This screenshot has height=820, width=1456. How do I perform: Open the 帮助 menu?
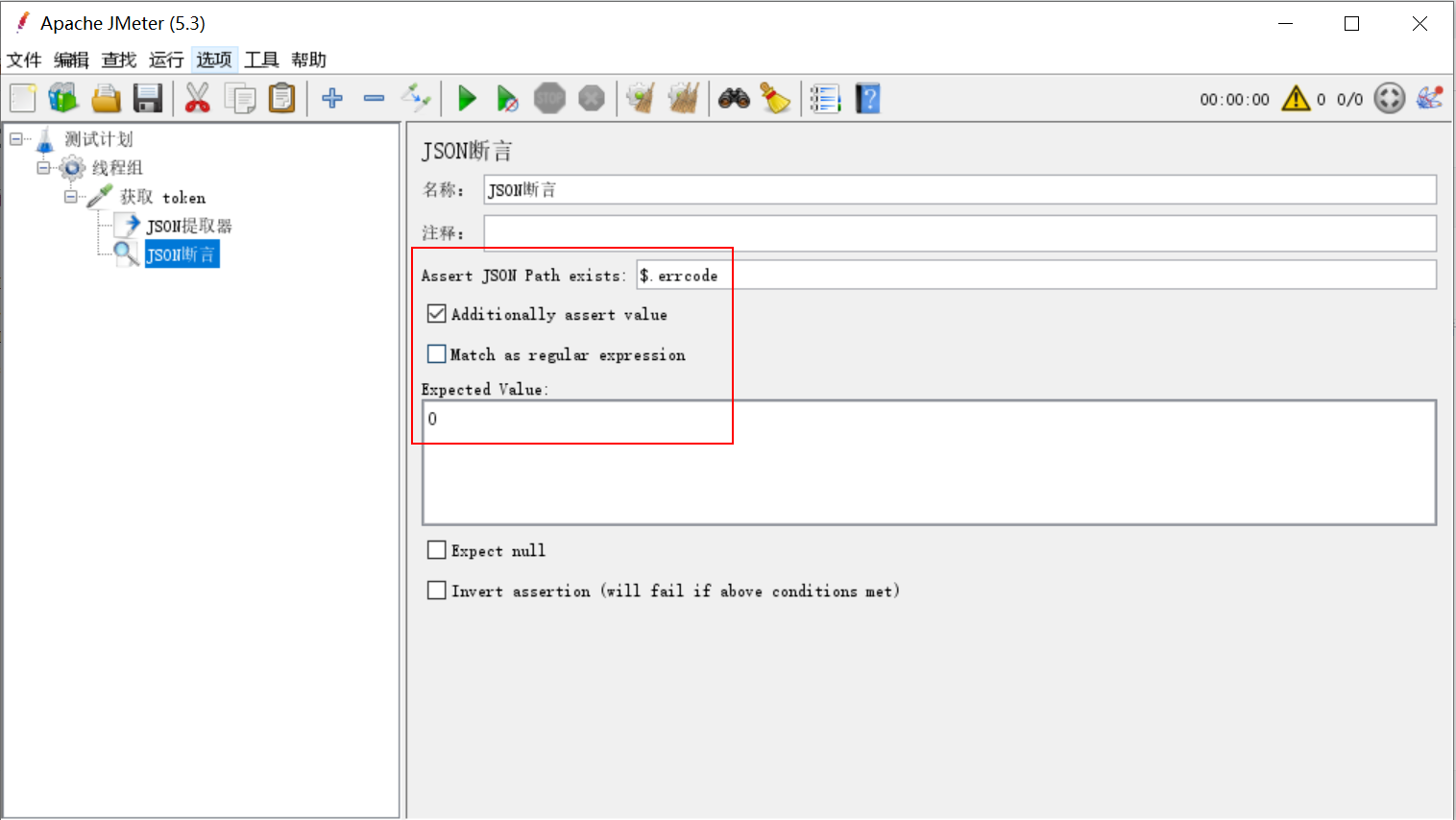pyautogui.click(x=309, y=60)
